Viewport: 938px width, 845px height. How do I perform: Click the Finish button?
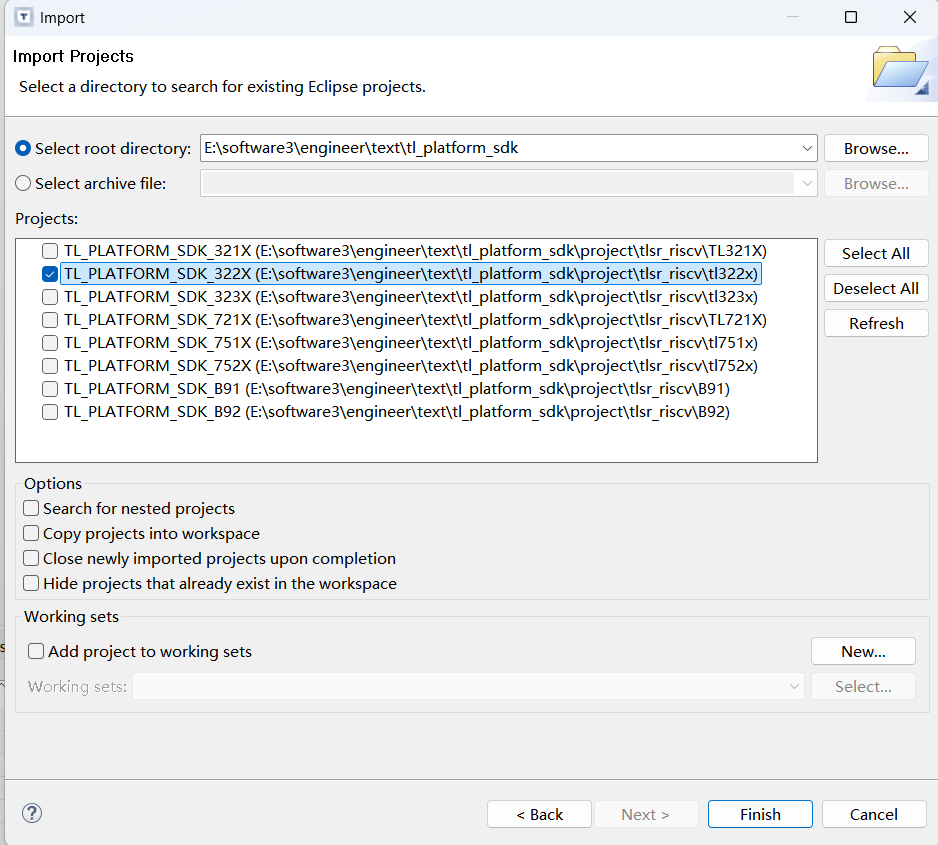tap(760, 814)
